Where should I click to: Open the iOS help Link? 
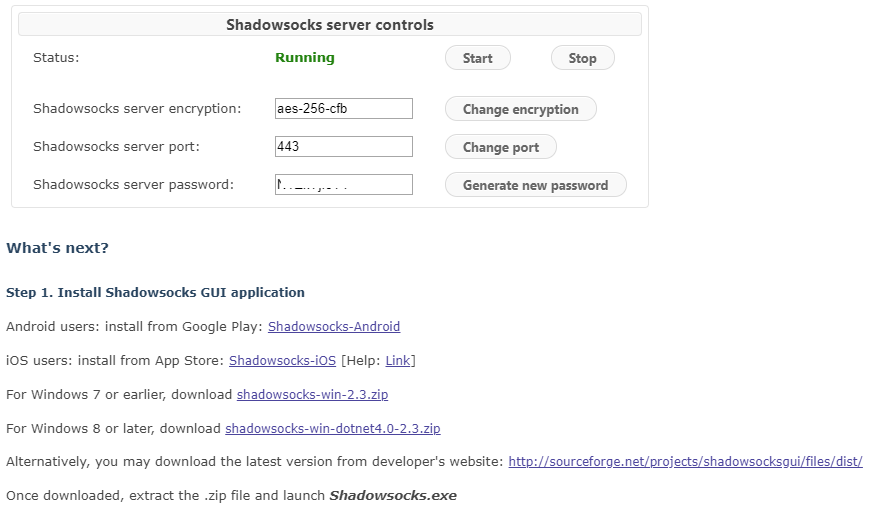coord(397,361)
